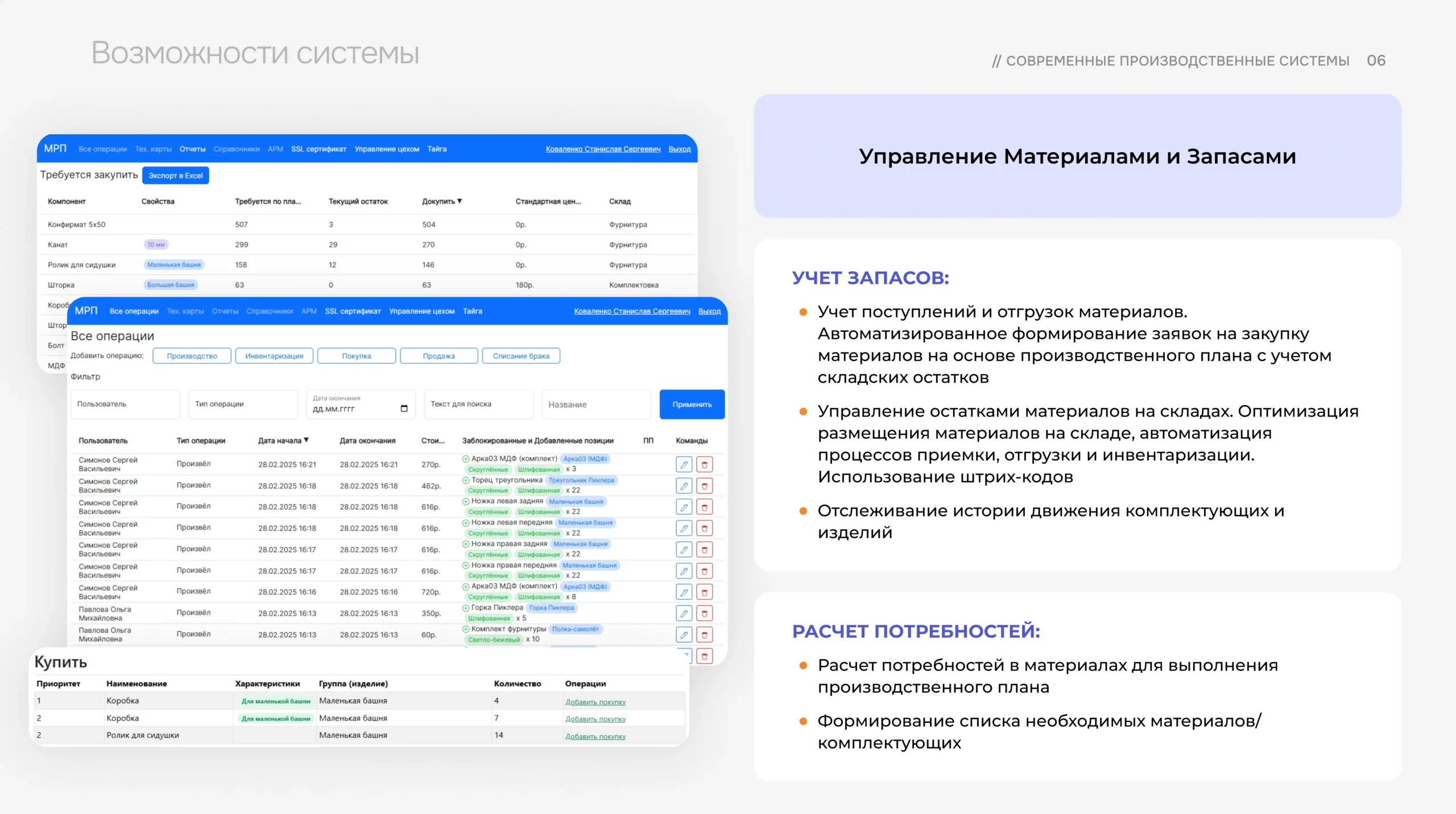Sort by Дата начала column arrow
The image size is (1456, 814).
pos(306,440)
